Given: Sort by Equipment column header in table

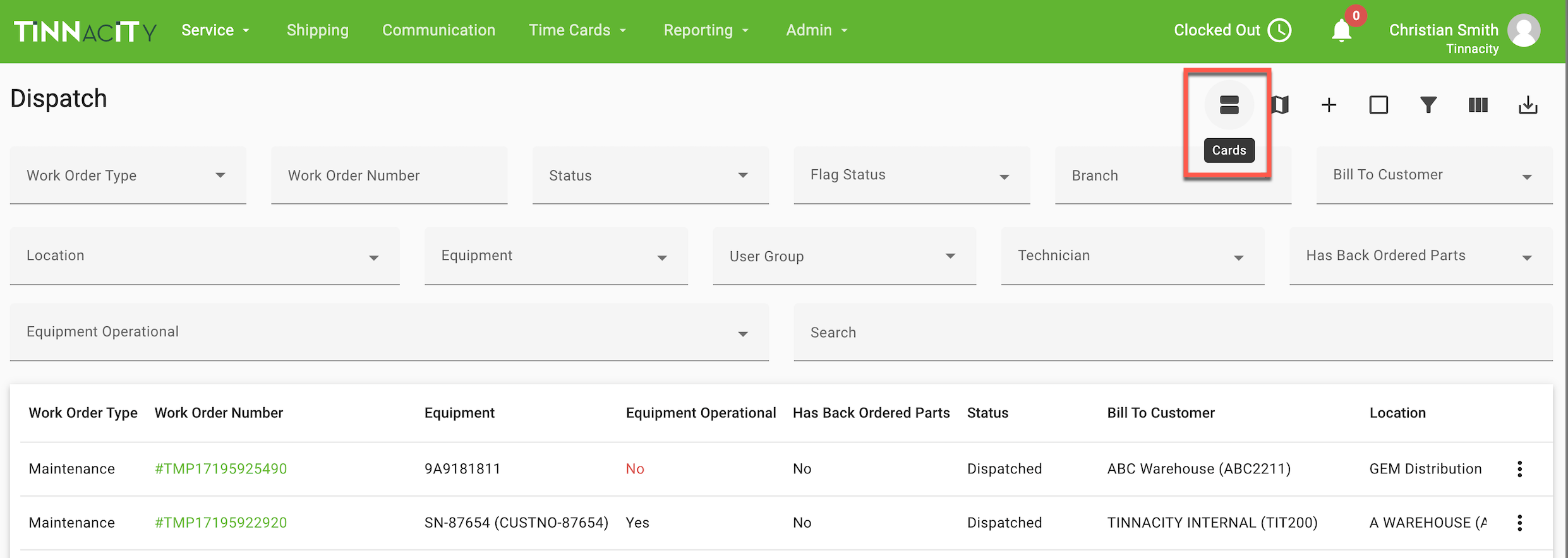Looking at the screenshot, I should pos(459,413).
